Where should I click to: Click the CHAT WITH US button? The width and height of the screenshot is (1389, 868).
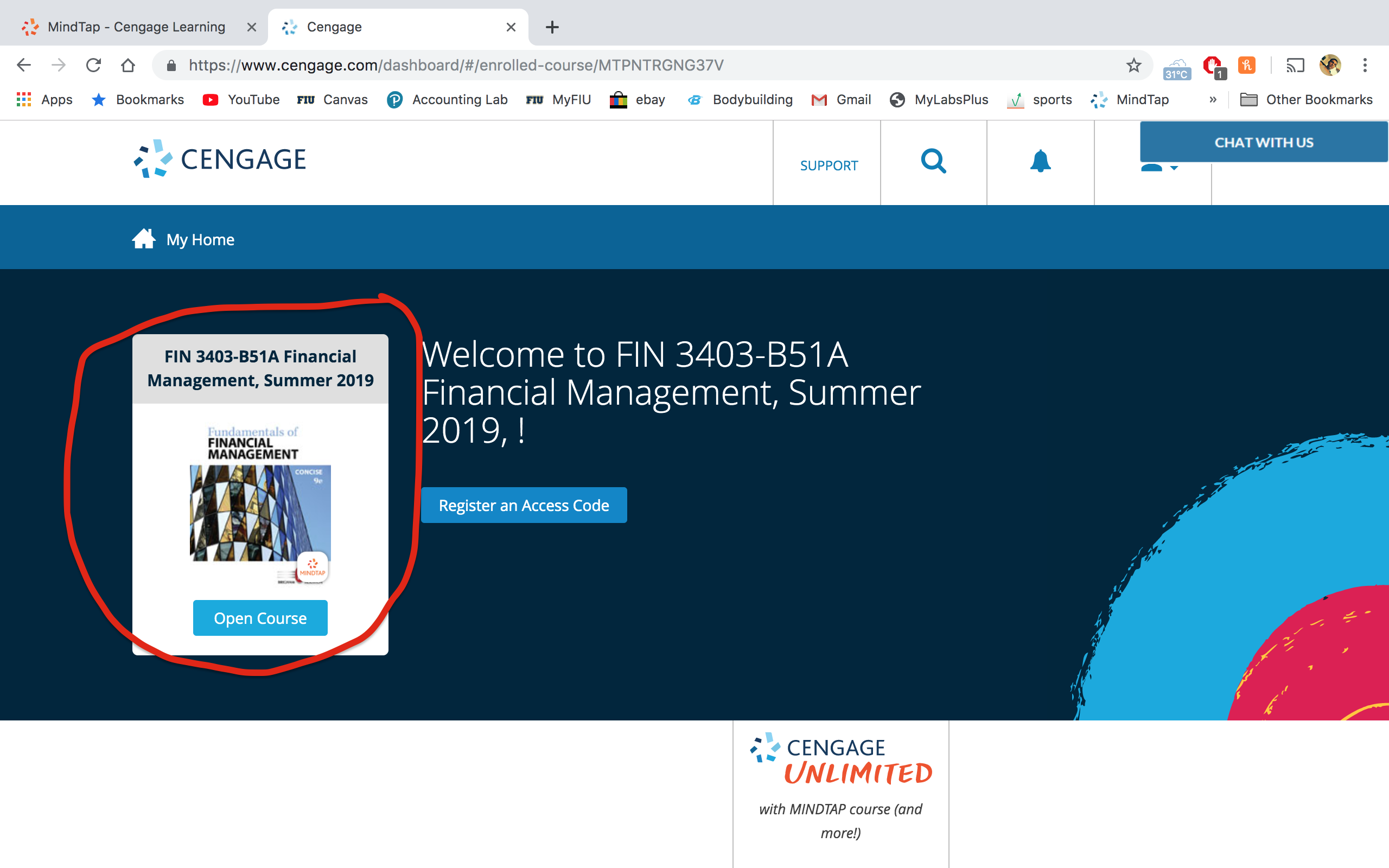(1264, 142)
